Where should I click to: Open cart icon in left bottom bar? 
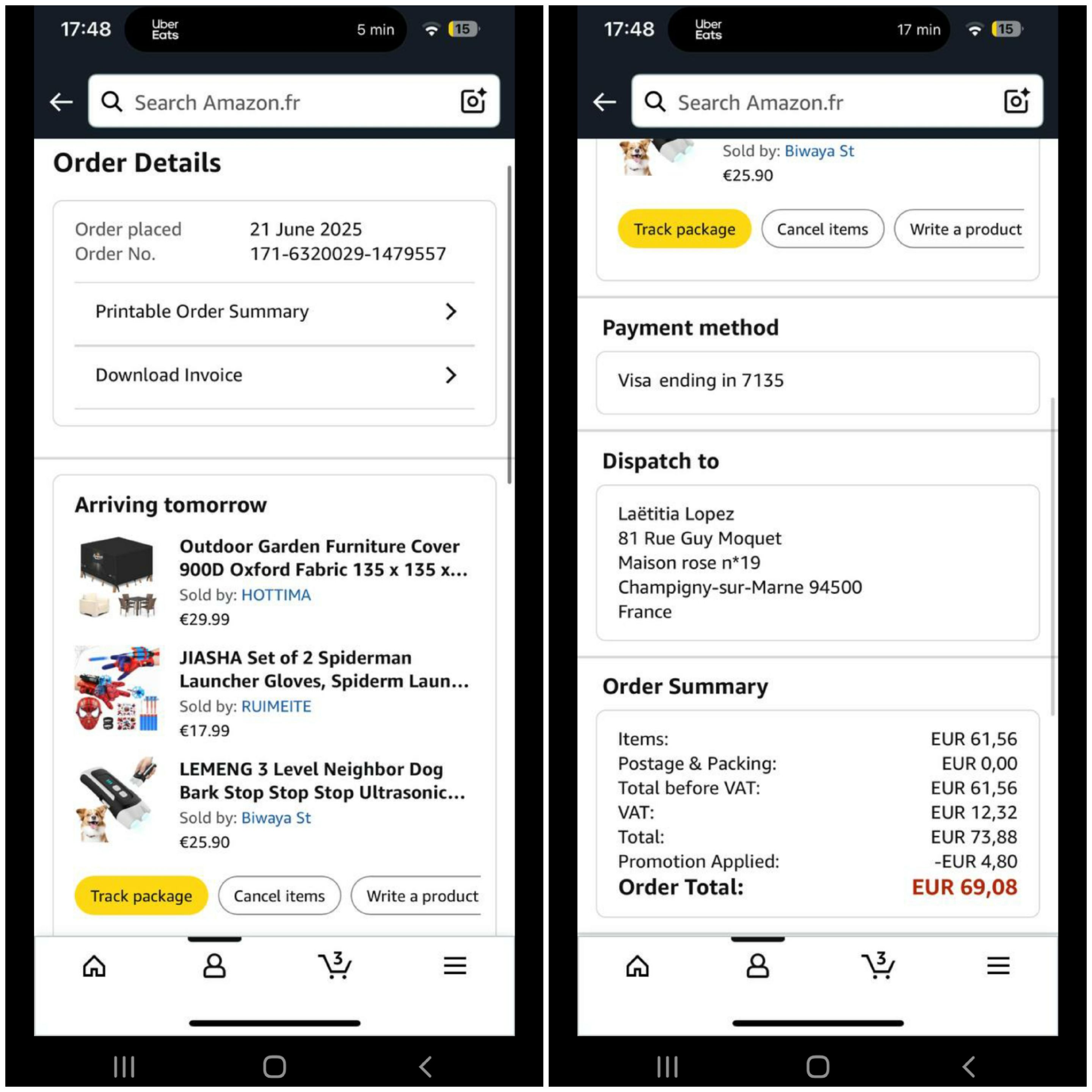pos(334,965)
